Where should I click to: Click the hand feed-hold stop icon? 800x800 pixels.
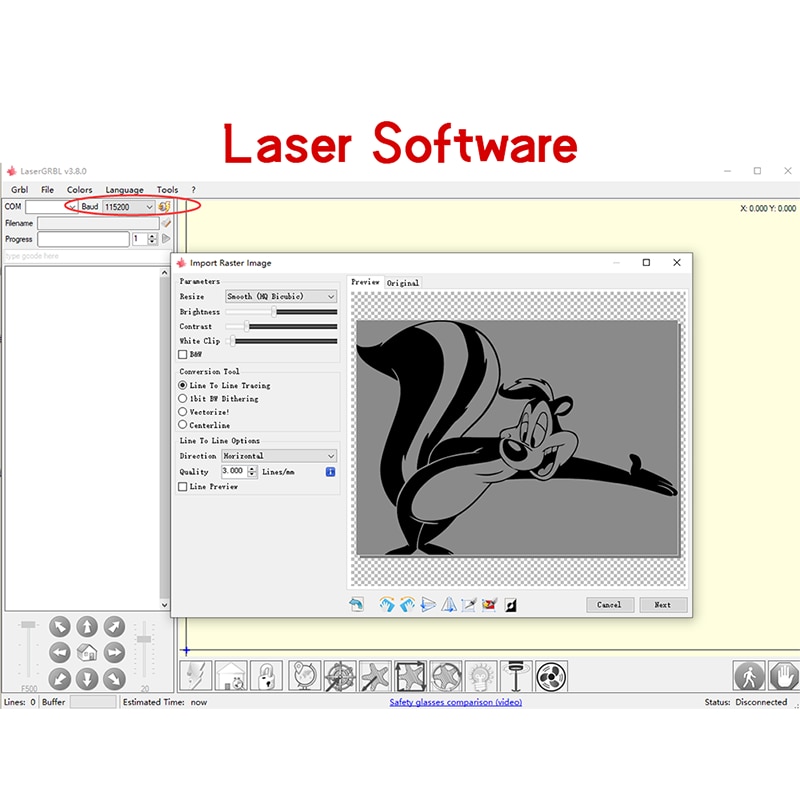click(x=784, y=676)
